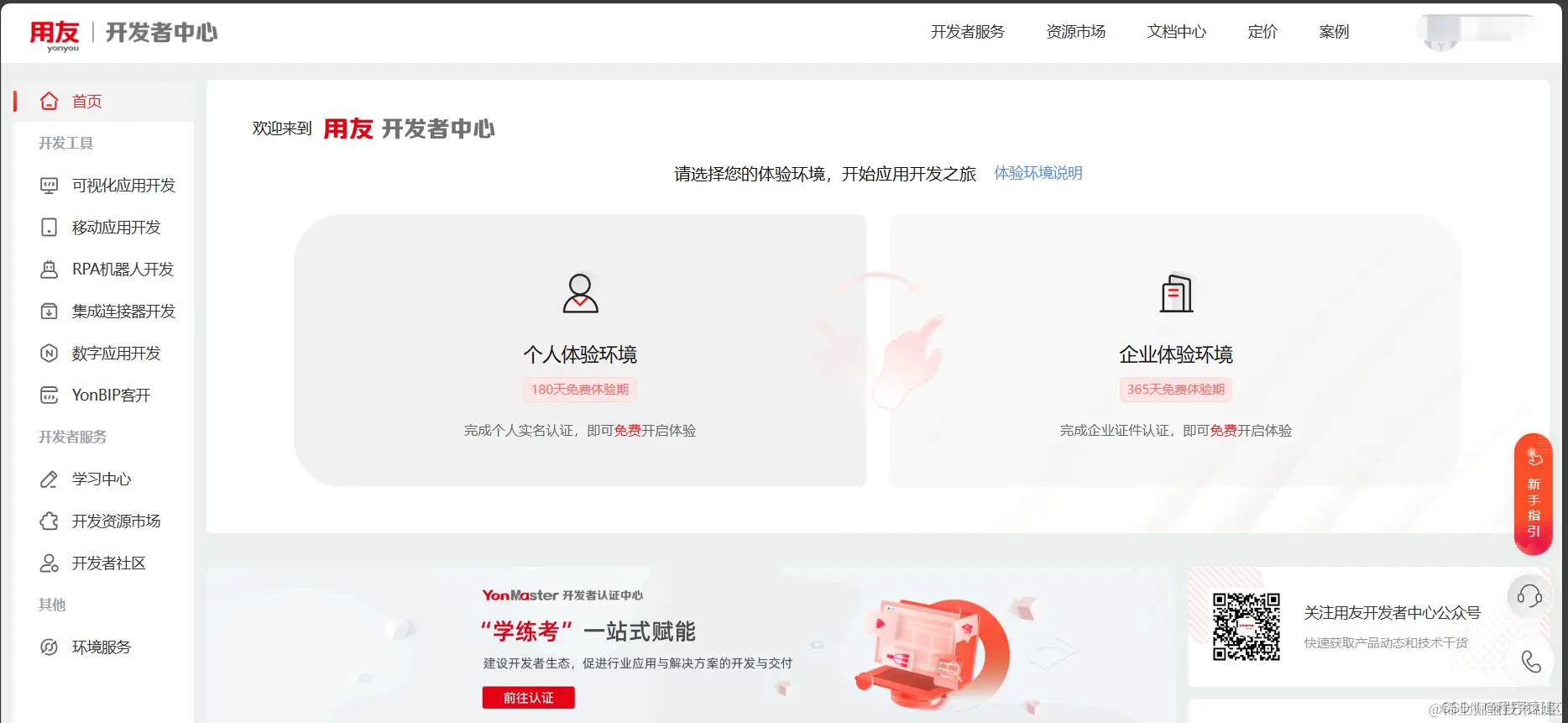Click the 可视化应用开发 monitor icon
Viewport: 1568px width, 723px height.
point(50,186)
